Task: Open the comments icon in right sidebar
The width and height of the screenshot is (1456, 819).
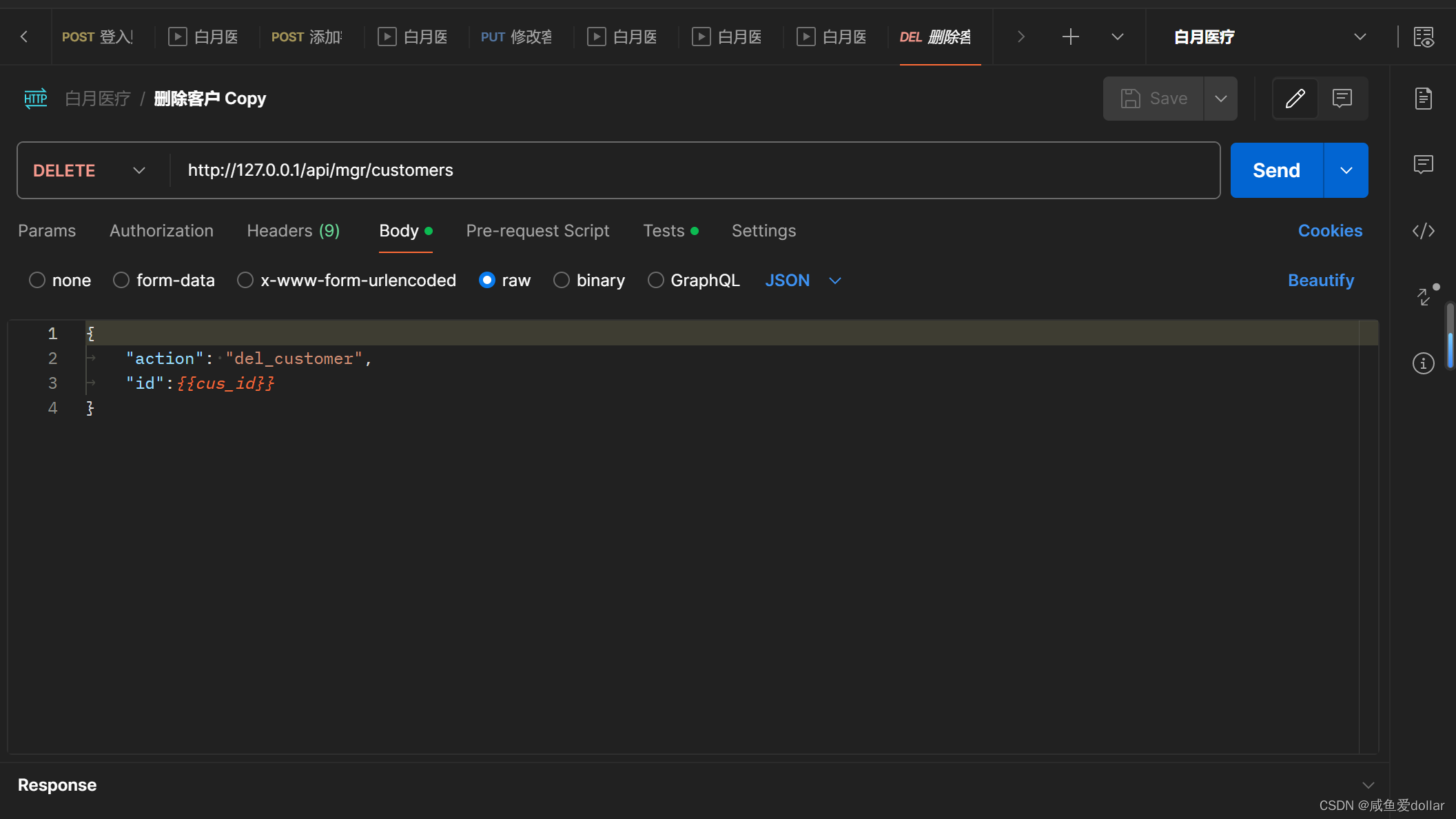Action: [x=1423, y=164]
